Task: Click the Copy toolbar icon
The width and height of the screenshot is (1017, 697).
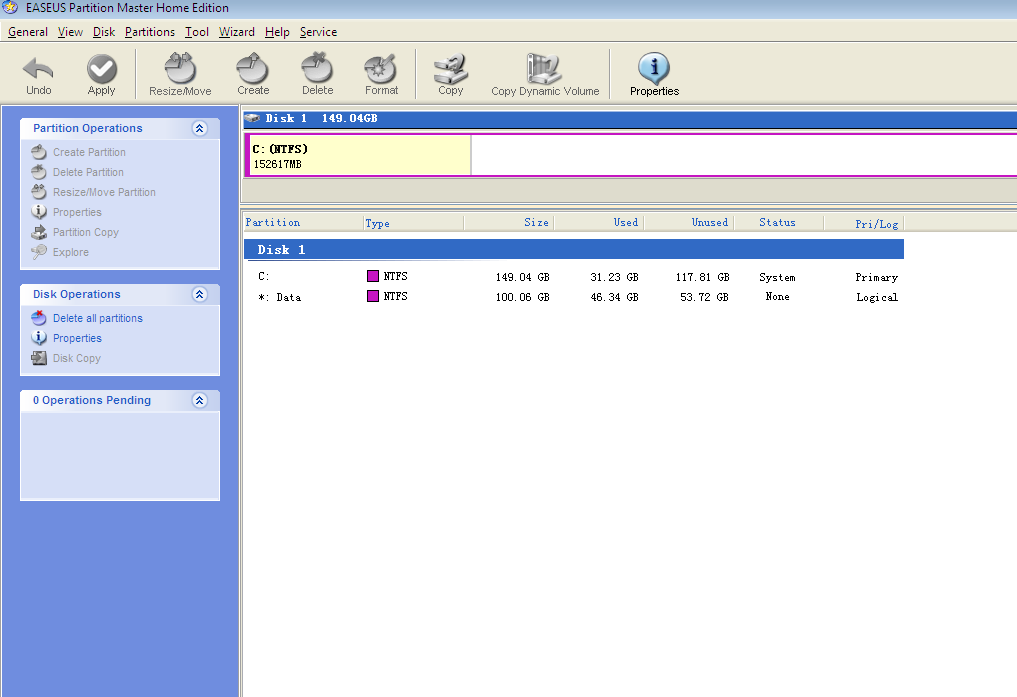Action: [x=450, y=70]
